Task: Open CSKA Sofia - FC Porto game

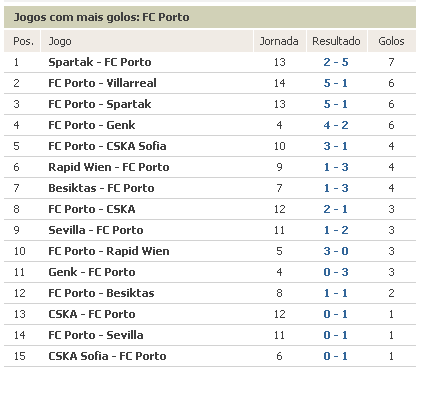Action: pyautogui.click(x=107, y=356)
